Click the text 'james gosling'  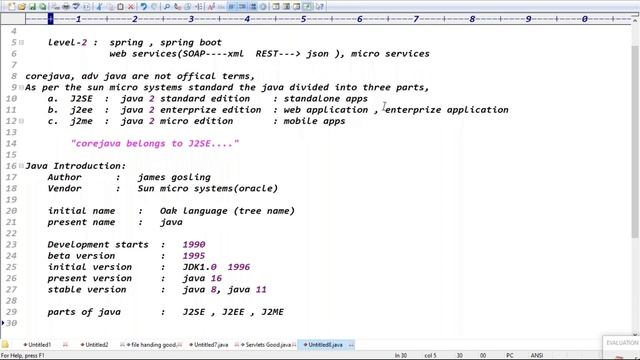(x=174, y=178)
